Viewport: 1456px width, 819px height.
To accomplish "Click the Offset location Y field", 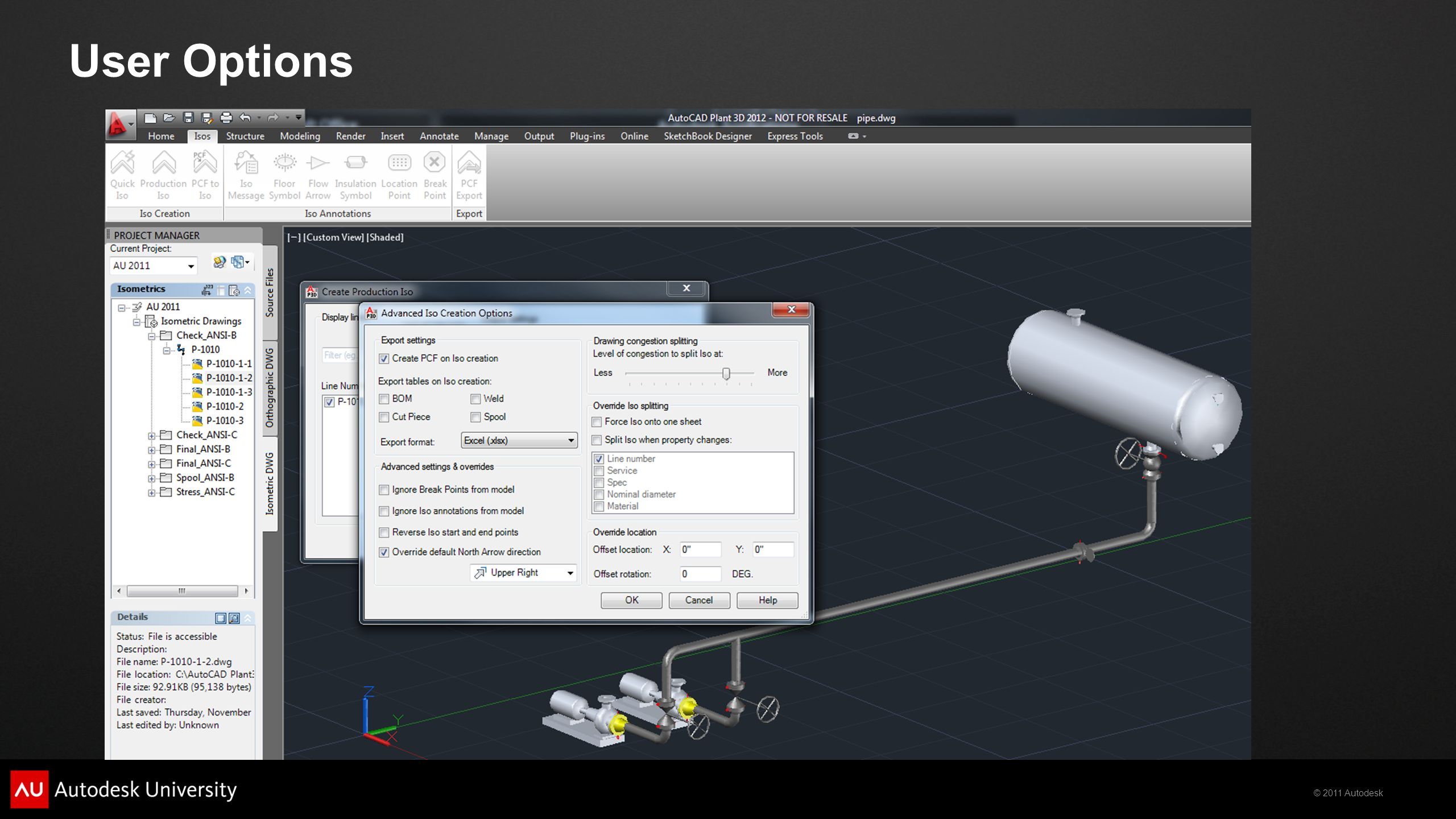I will pos(773,549).
